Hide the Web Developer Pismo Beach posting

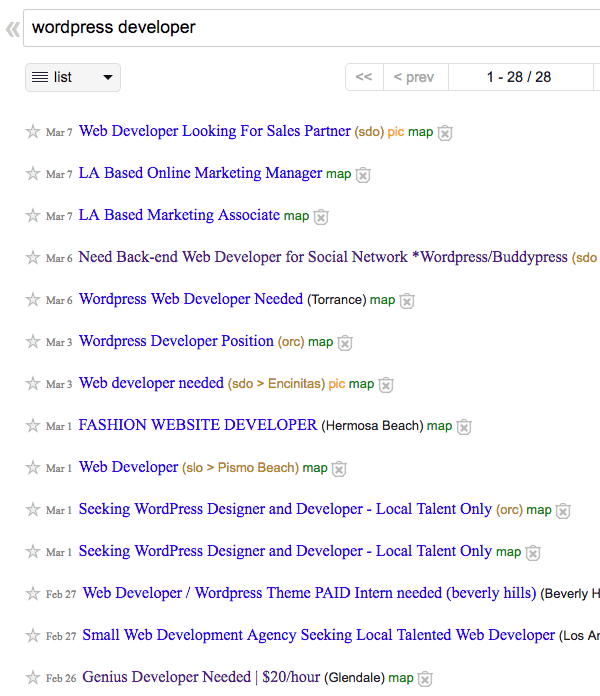point(339,469)
